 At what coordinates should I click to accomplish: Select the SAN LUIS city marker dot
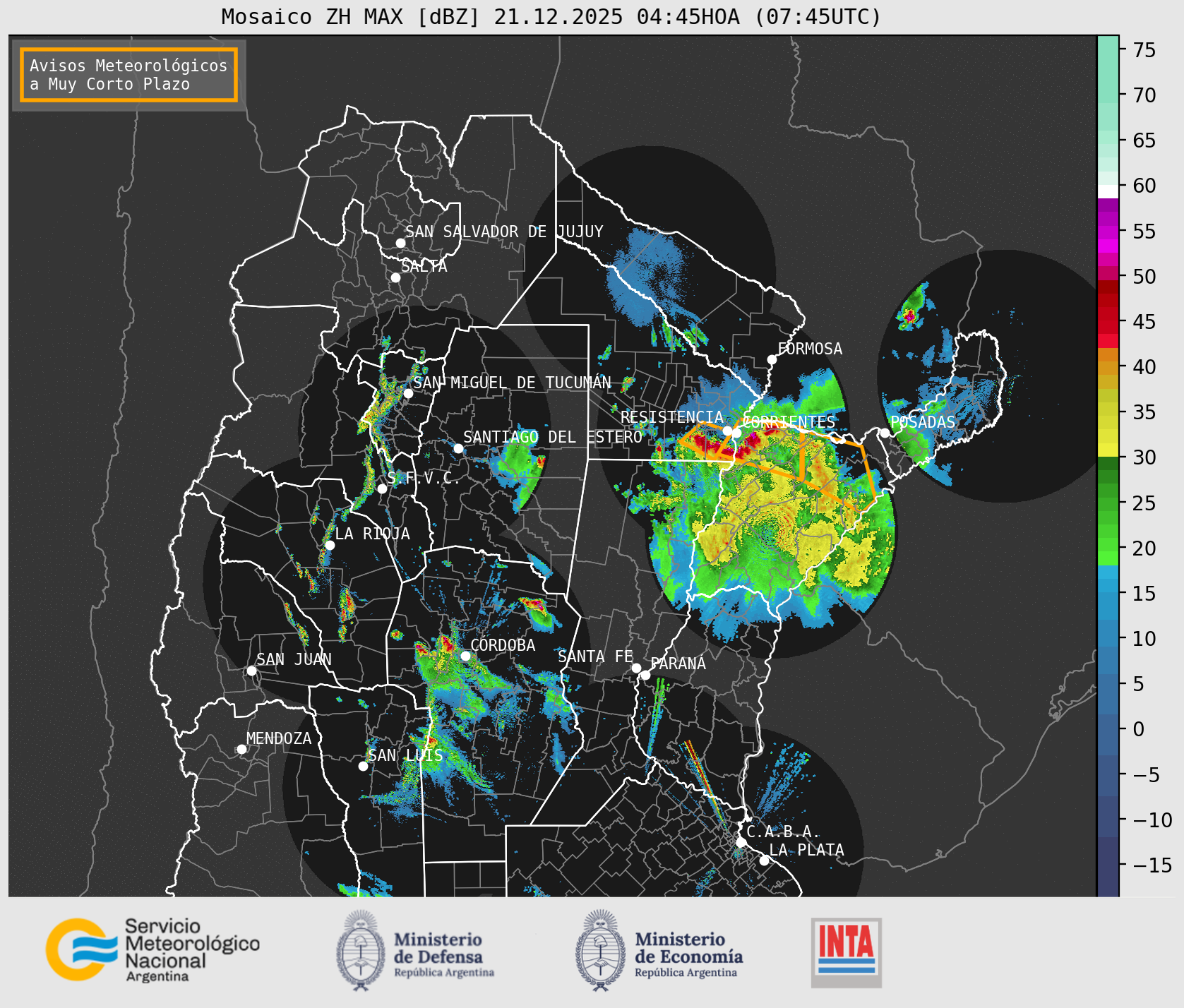pos(363,766)
